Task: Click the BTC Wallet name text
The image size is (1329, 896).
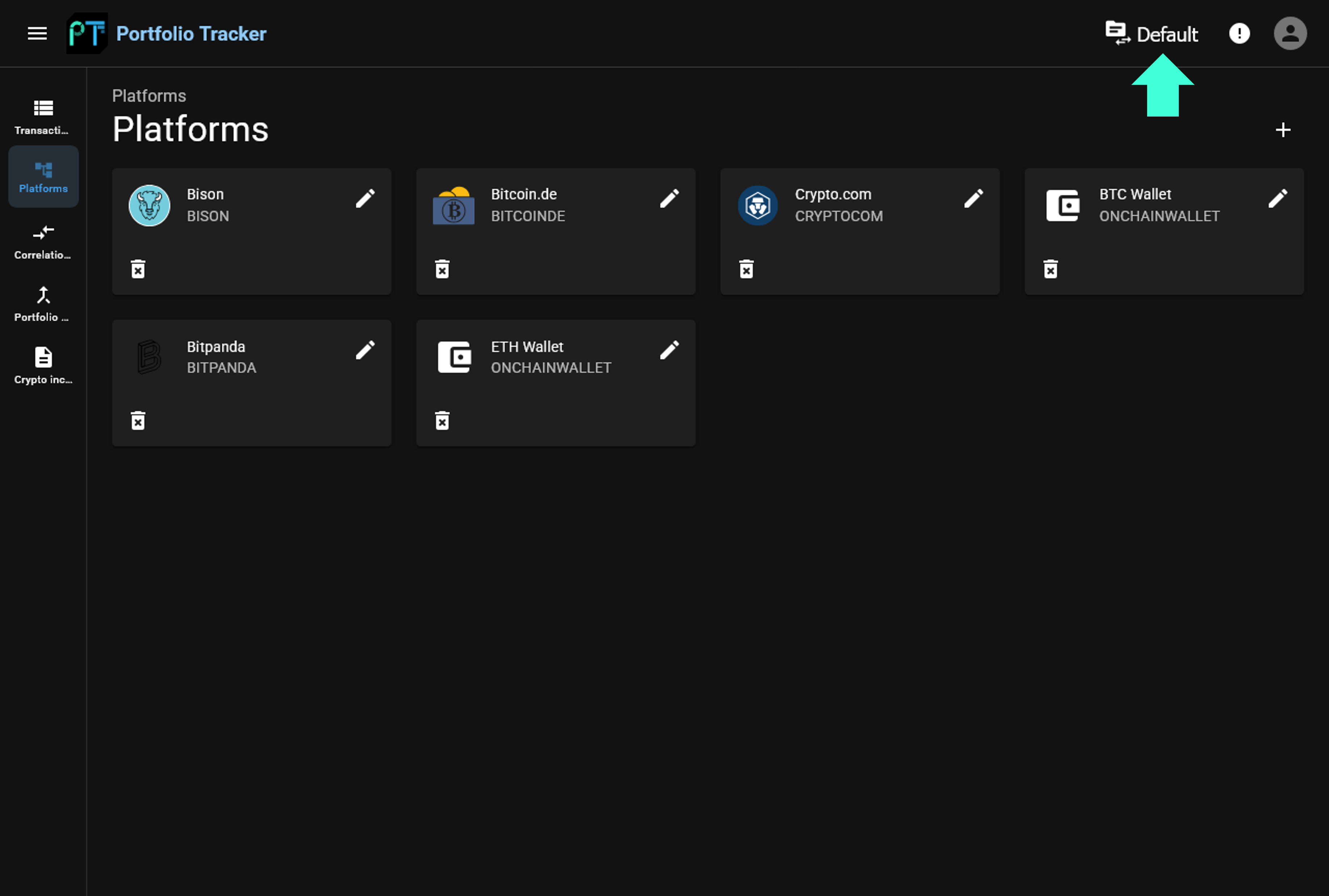Action: click(x=1135, y=194)
